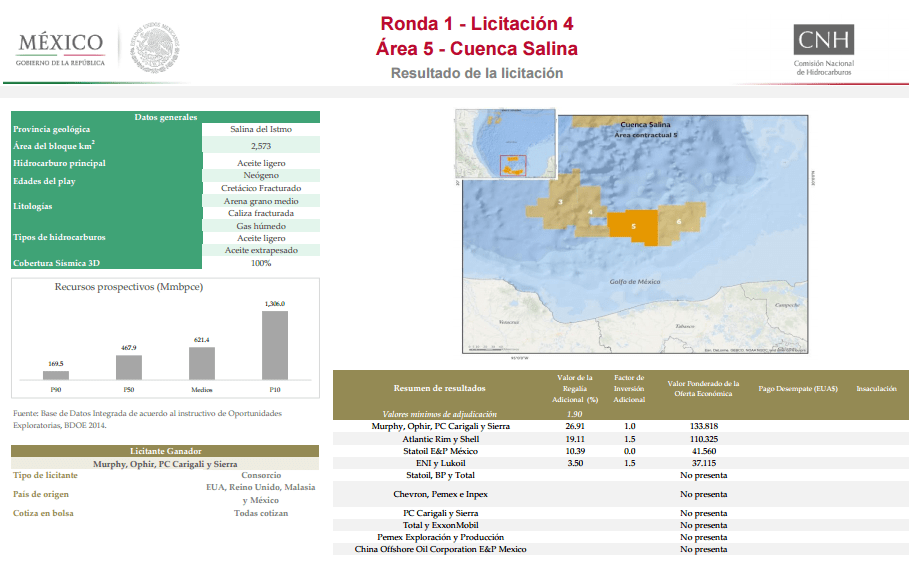
Task: Click the 'Tipo de licitante' label
Action: pyautogui.click(x=45, y=475)
